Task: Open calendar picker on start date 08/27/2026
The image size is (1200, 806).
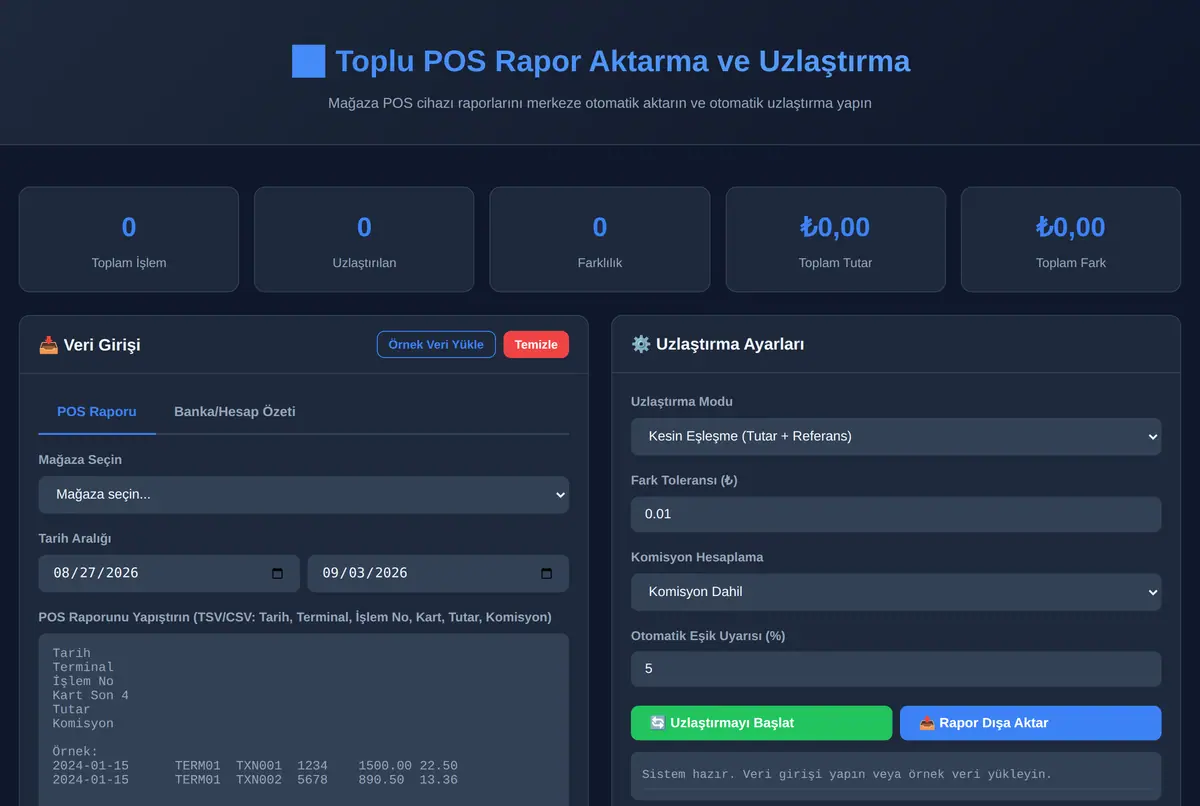Action: [278, 573]
